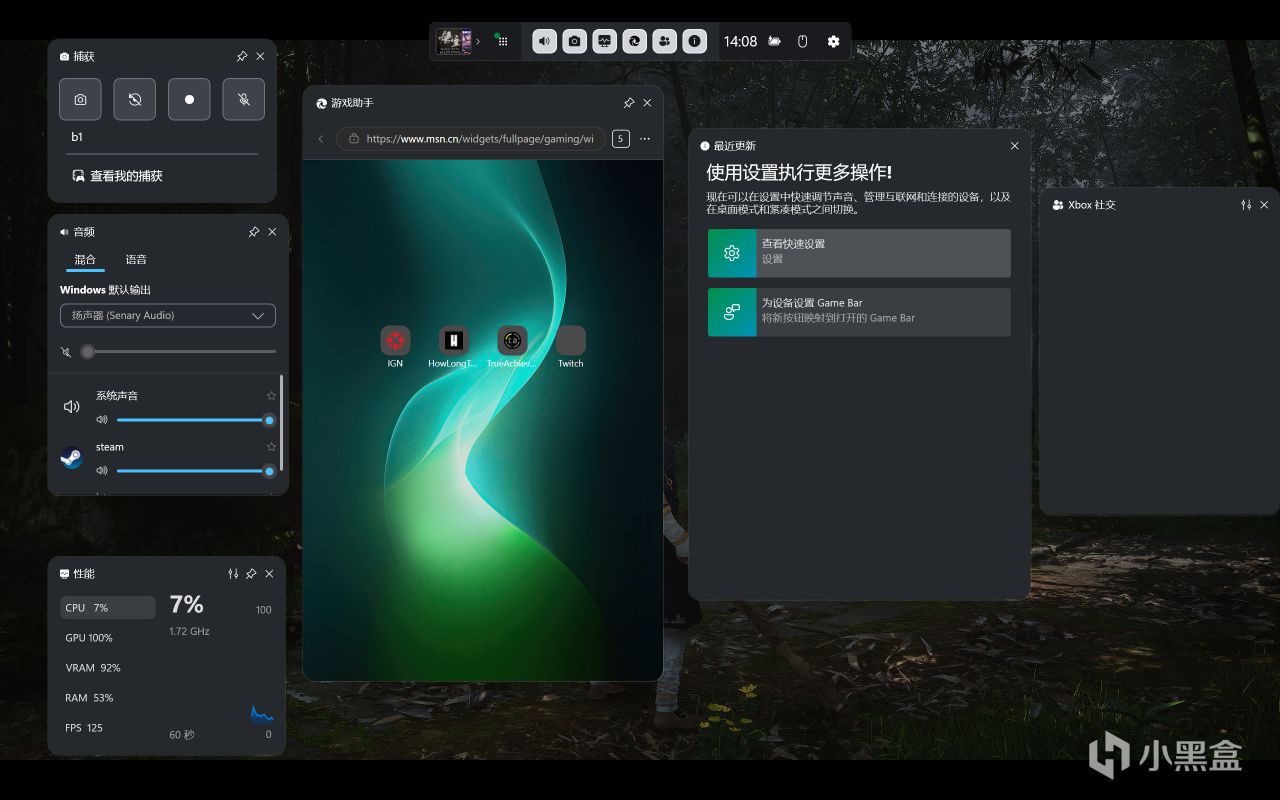Adjust the 系统声音 volume slider
Screen dimensions: 1280x800
[196, 420]
